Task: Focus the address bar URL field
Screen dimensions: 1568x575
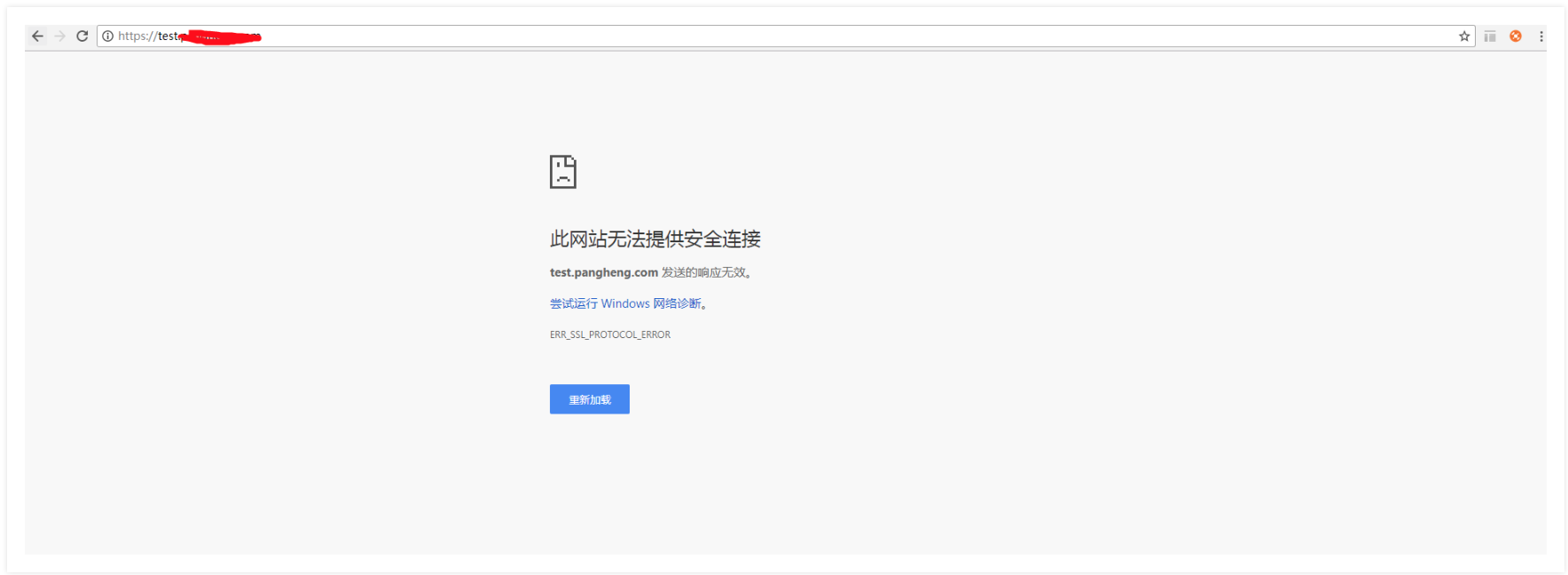Action: point(786,36)
